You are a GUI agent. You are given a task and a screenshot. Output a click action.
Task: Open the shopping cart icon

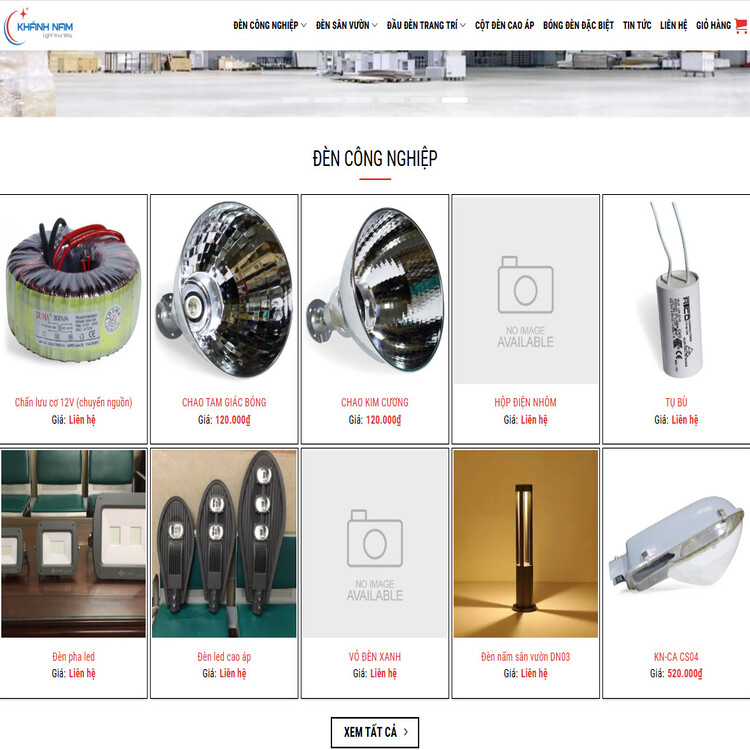click(x=741, y=25)
